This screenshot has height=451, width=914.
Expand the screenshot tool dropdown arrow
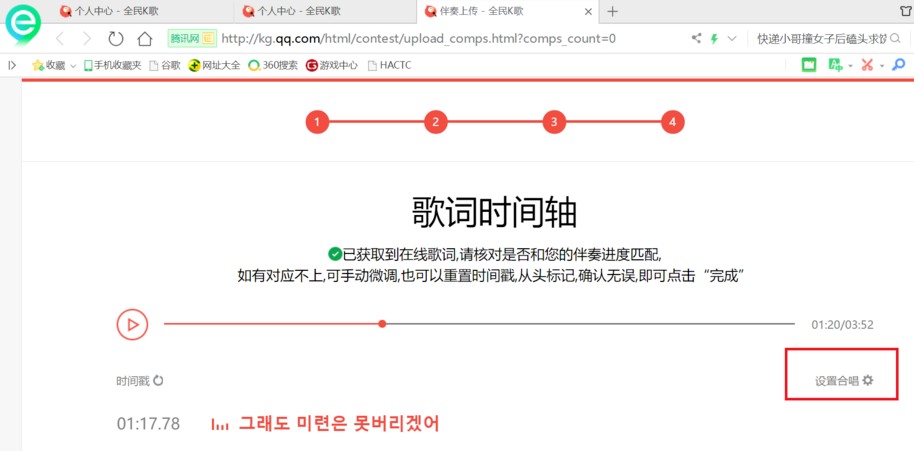(x=882, y=66)
